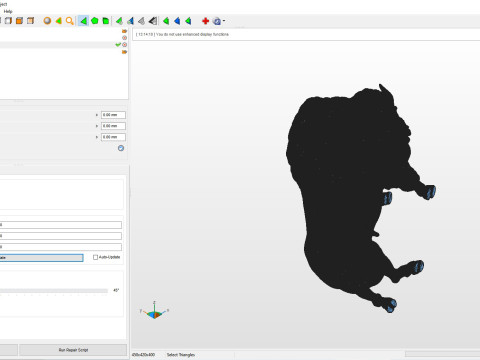Click the second 0.00 mm input field
Viewport: 480px width, 360px height.
coord(113,126)
